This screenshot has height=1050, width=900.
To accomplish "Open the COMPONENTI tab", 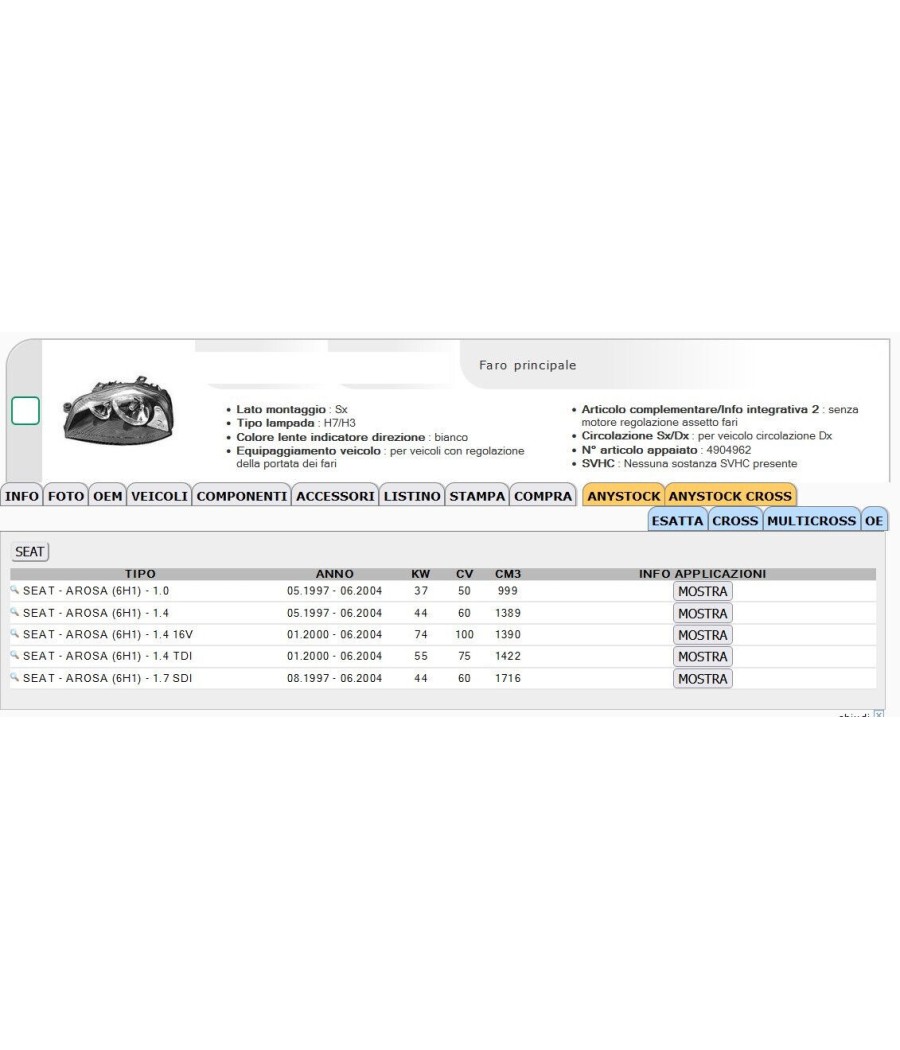I will point(242,496).
